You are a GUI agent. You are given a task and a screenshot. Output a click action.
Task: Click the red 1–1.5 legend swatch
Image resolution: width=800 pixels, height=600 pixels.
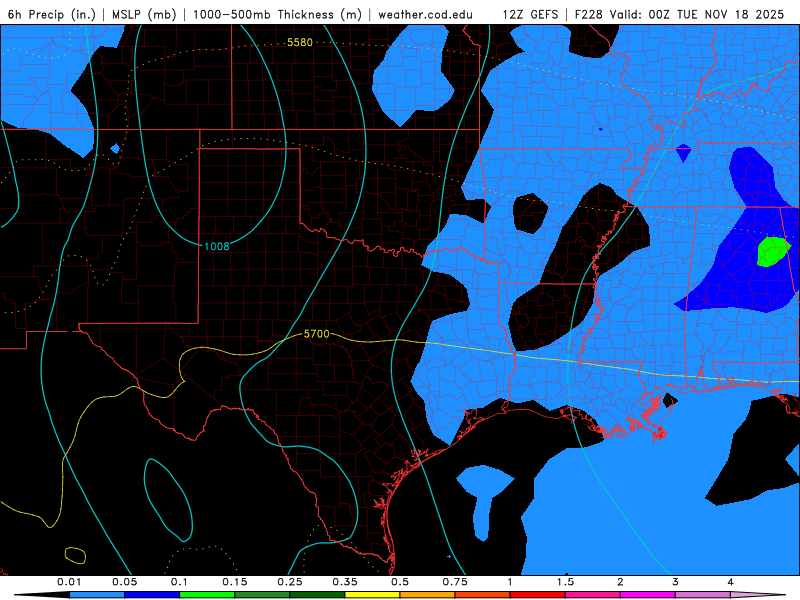click(538, 595)
